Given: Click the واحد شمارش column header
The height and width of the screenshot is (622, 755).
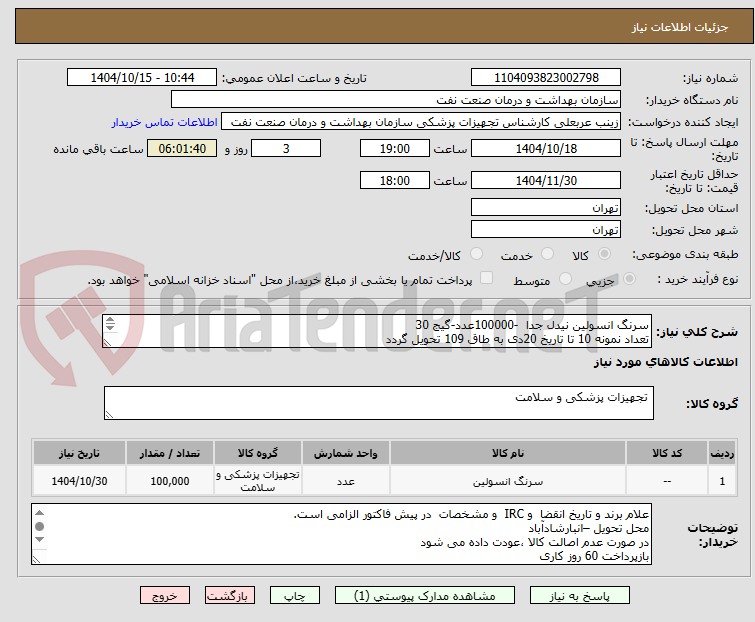Looking at the screenshot, I should point(346,453).
